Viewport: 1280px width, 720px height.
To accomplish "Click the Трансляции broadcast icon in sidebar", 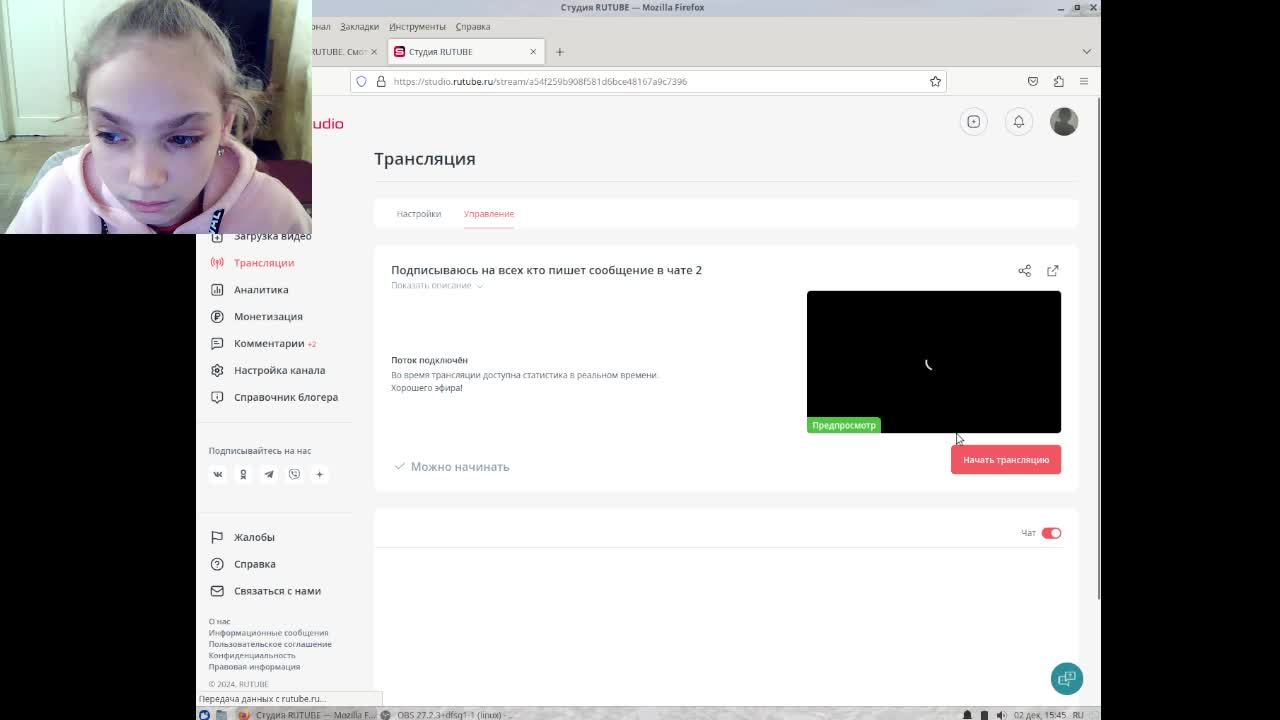I will [217, 263].
